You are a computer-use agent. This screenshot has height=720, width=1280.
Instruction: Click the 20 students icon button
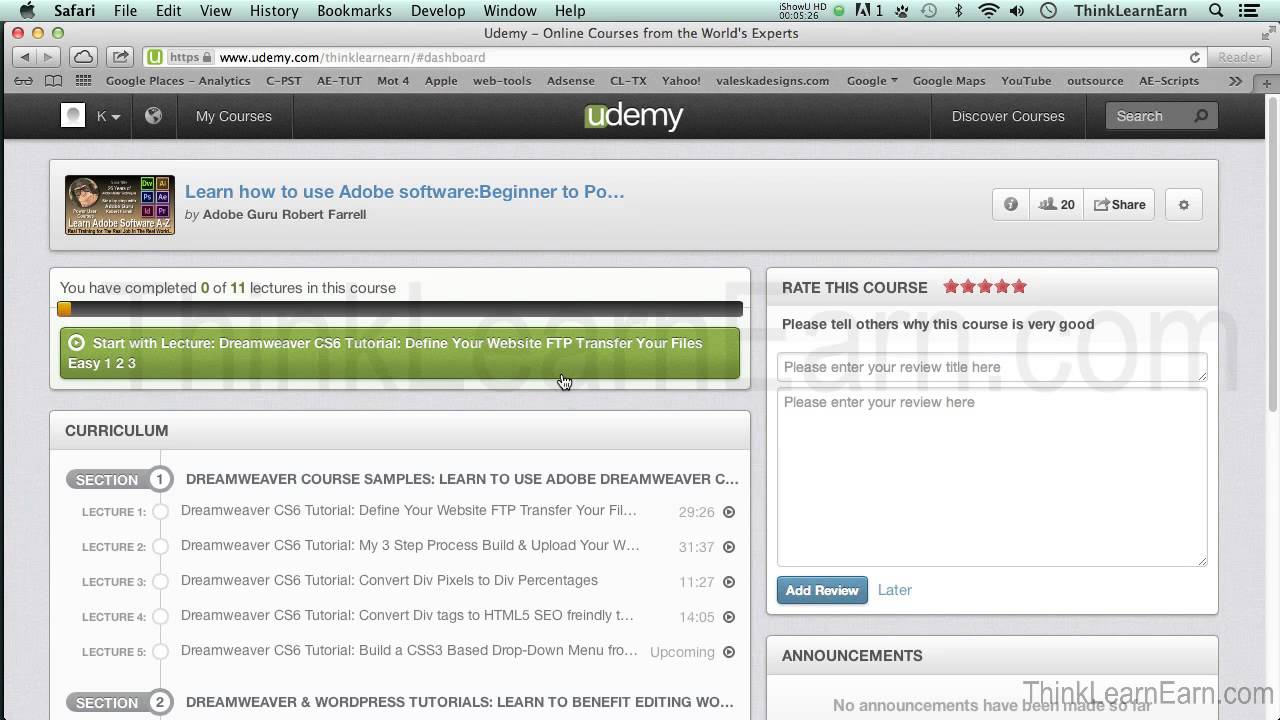[1056, 204]
